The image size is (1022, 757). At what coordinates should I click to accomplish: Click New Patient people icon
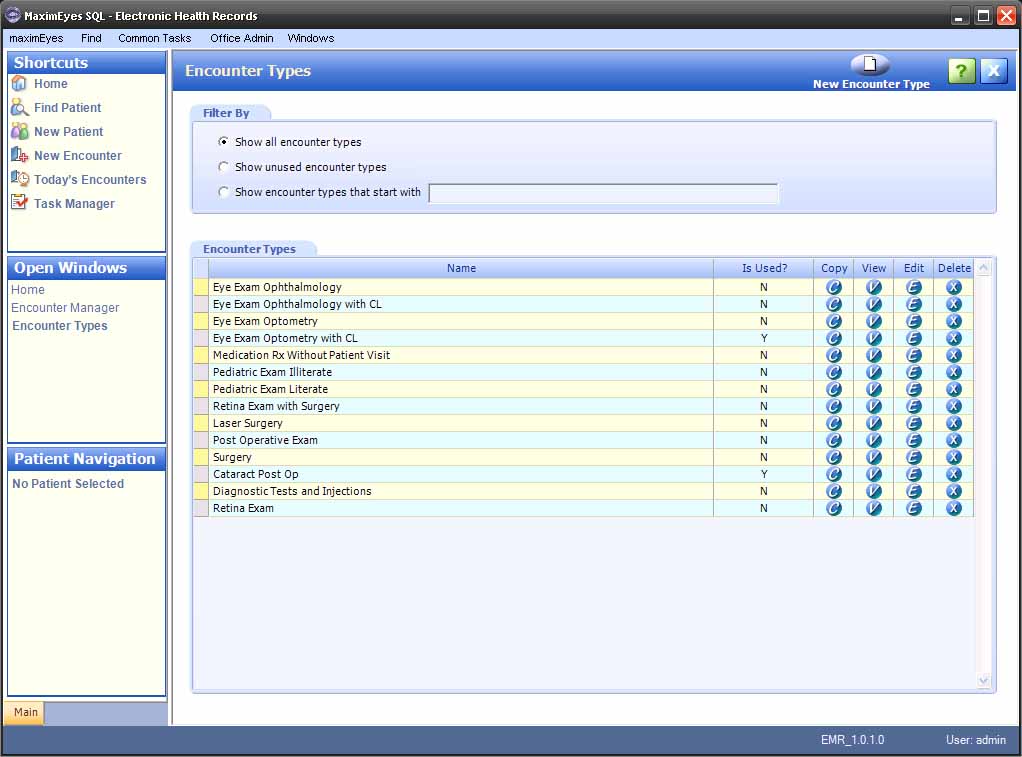click(20, 131)
